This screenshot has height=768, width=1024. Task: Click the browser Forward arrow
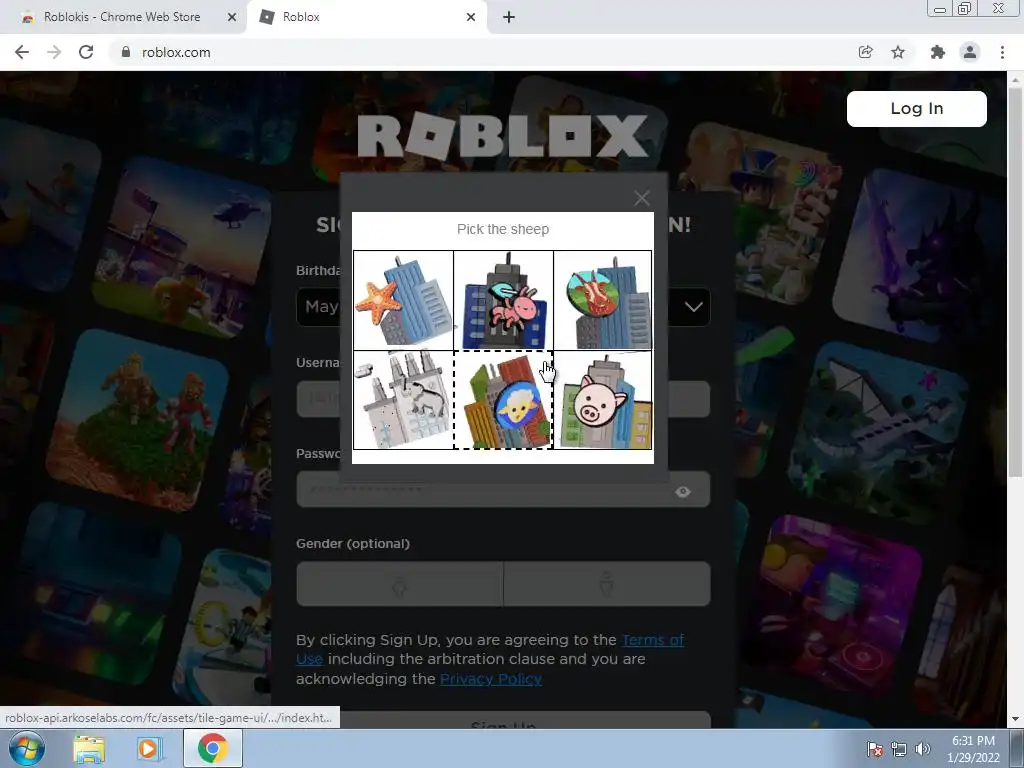point(54,52)
